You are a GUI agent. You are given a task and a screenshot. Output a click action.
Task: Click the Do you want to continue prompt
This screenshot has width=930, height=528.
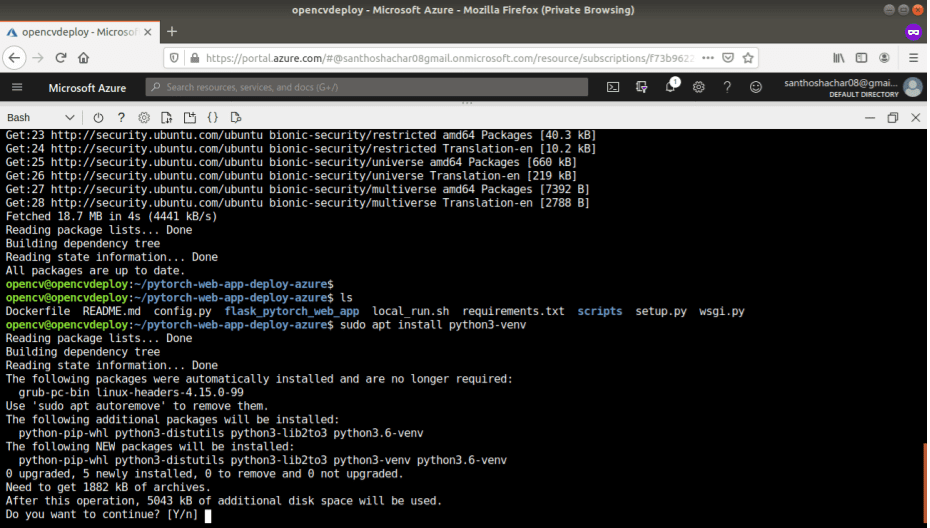click(x=102, y=514)
